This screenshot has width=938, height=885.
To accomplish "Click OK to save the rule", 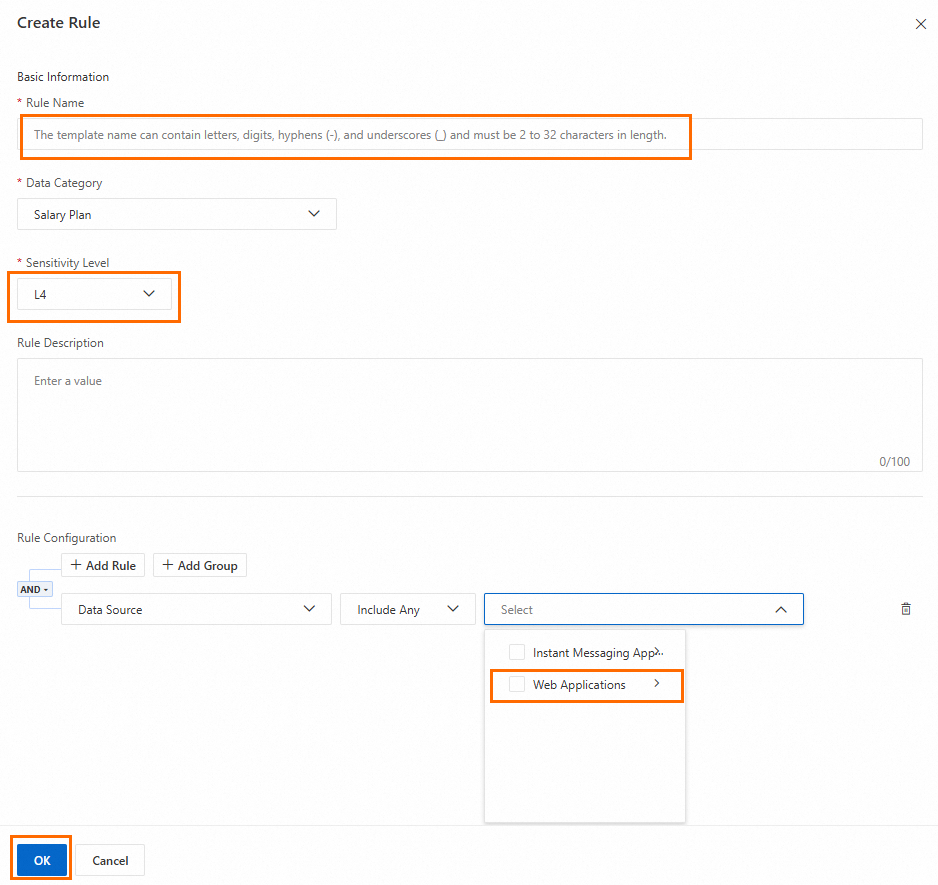I will pos(42,860).
